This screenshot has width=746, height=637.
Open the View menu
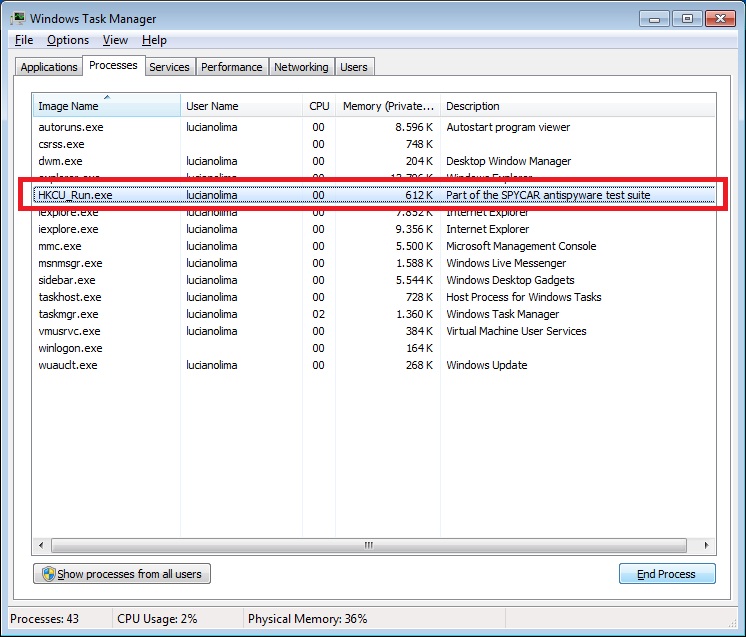[115, 40]
